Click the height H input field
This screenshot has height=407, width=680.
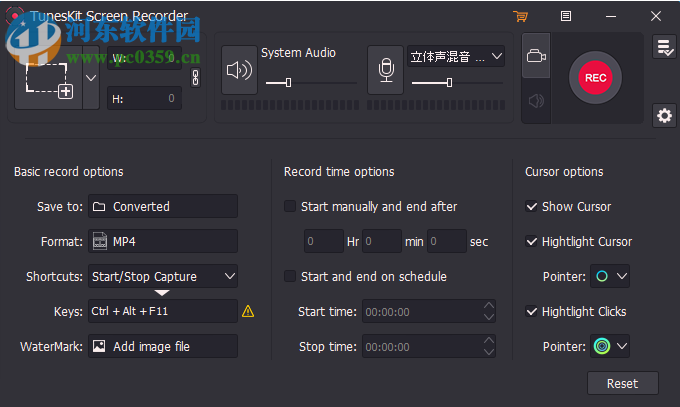(144, 98)
